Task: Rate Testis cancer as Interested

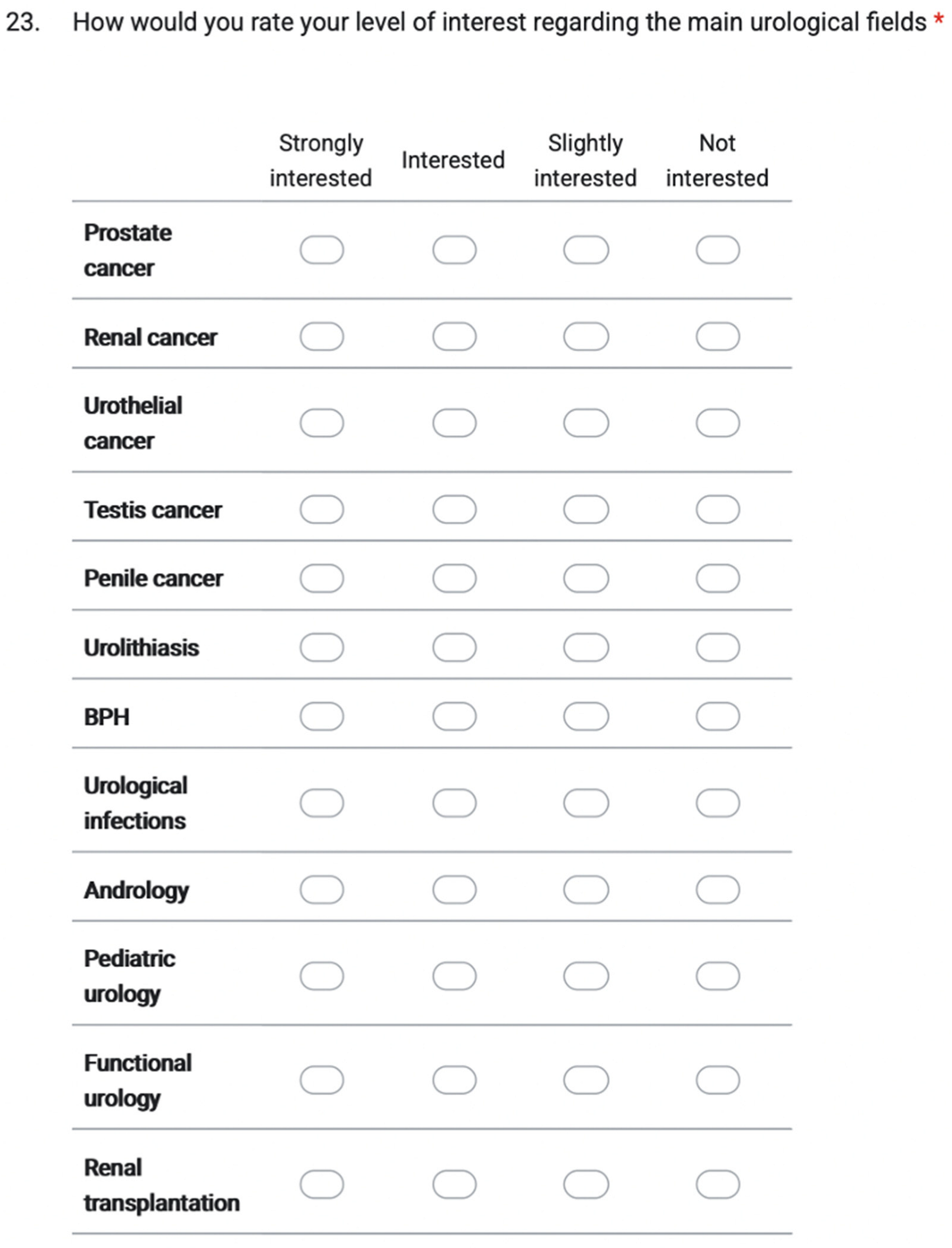Action: pyautogui.click(x=454, y=510)
